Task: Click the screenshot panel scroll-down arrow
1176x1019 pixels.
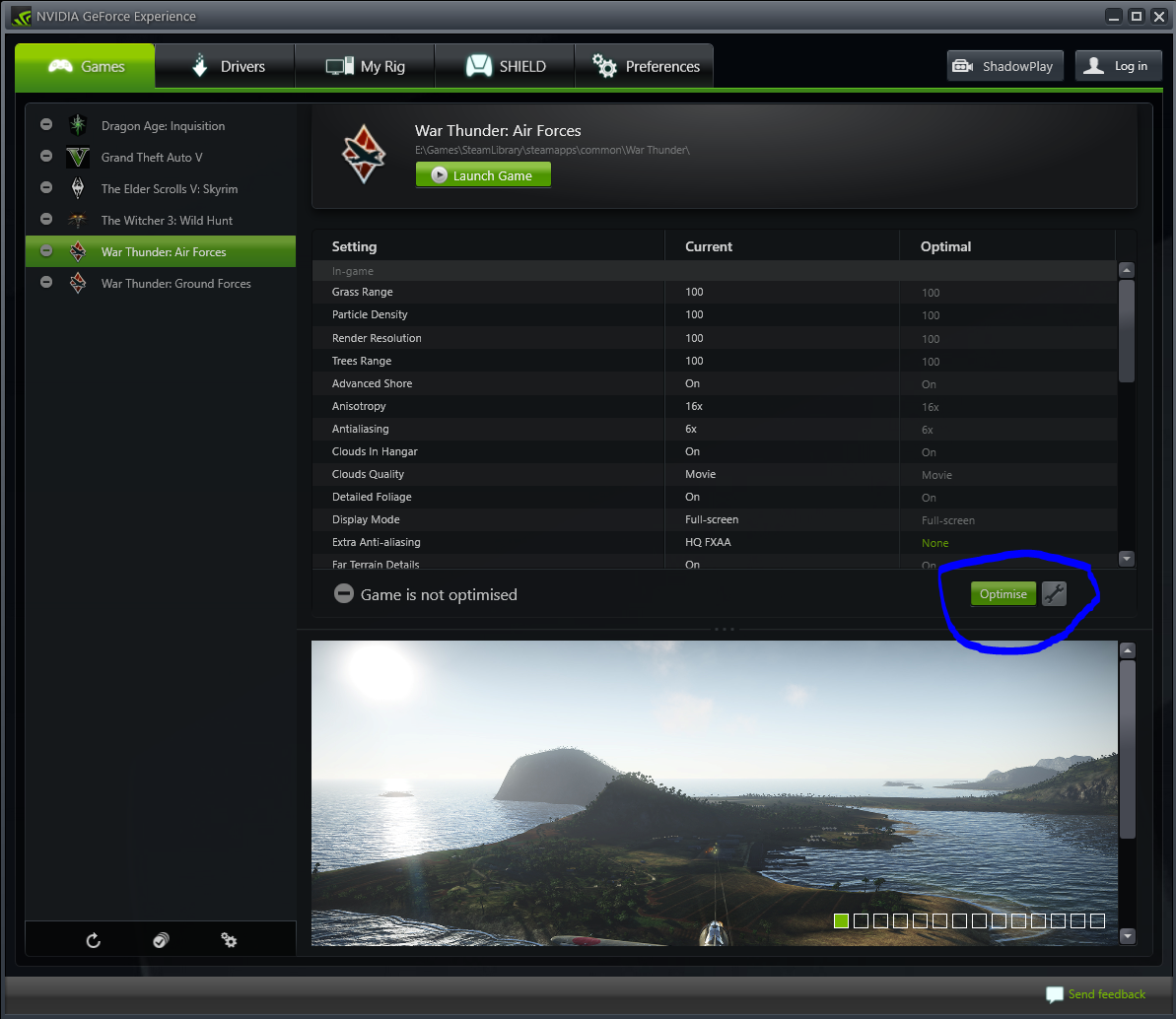Action: [x=1128, y=935]
